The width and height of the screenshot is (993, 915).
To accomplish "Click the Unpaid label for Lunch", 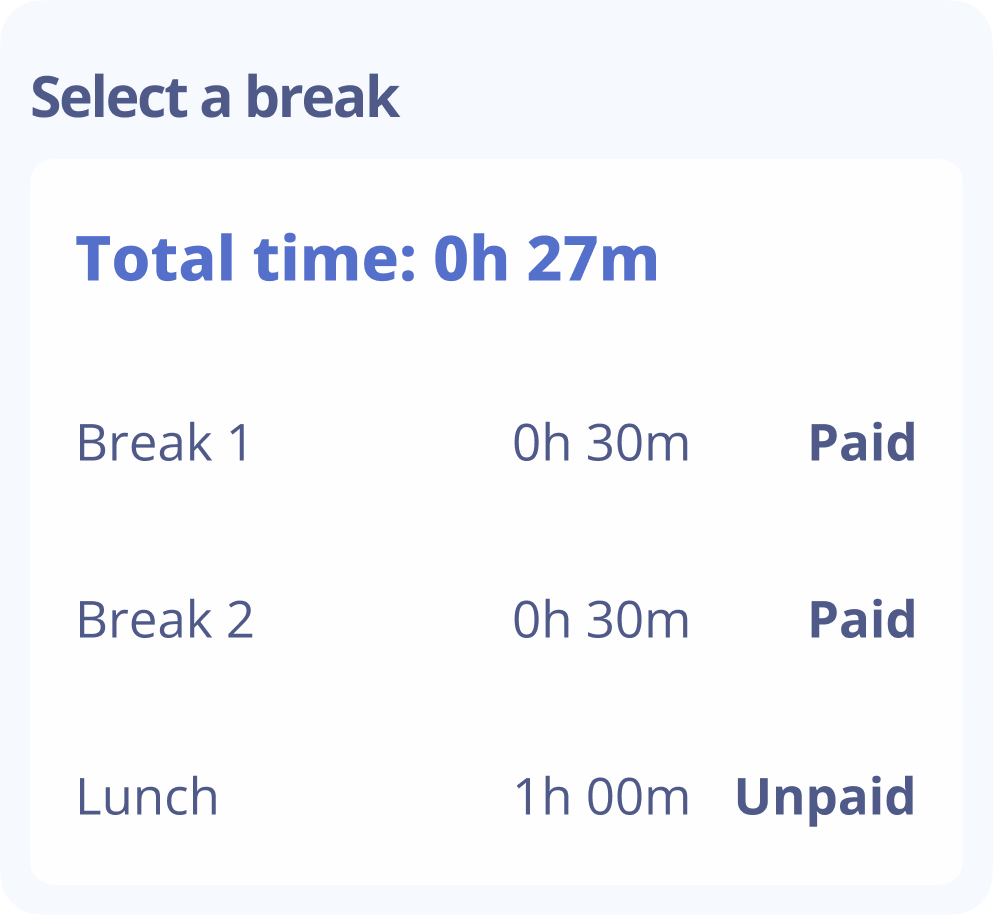I will pyautogui.click(x=825, y=797).
